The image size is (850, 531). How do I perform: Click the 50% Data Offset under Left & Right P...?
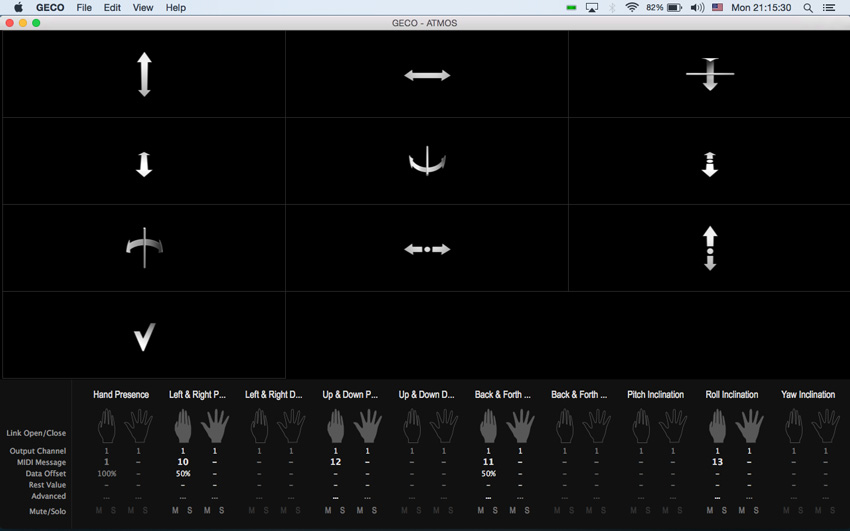(x=183, y=474)
